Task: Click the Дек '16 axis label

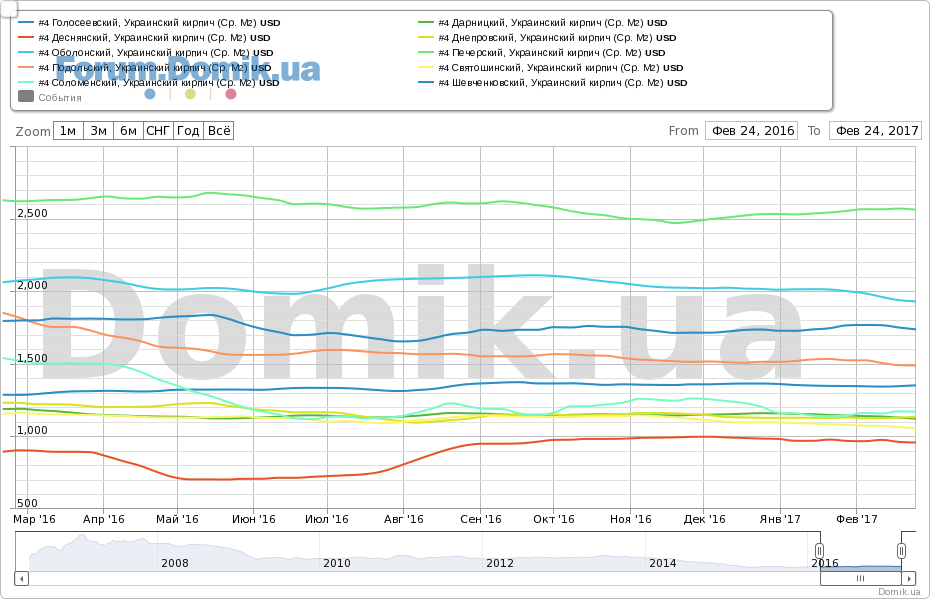Action: coord(704,519)
